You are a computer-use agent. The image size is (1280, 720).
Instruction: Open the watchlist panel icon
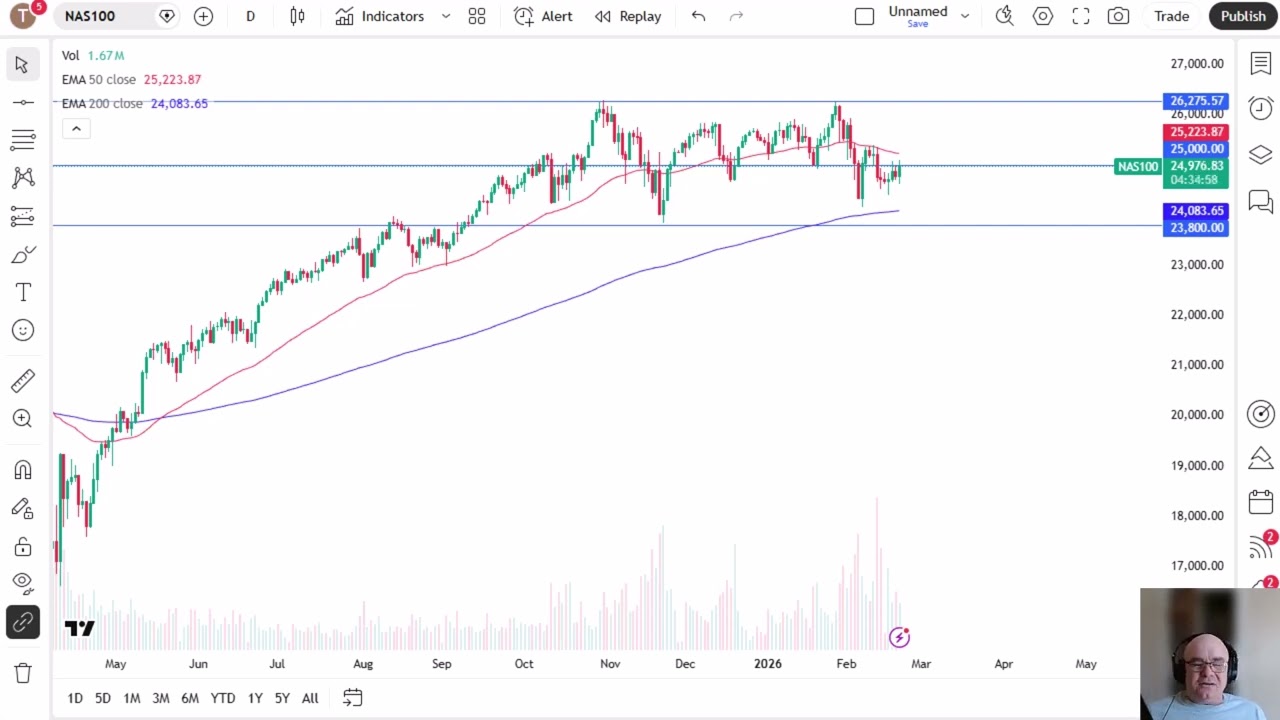[x=1260, y=64]
